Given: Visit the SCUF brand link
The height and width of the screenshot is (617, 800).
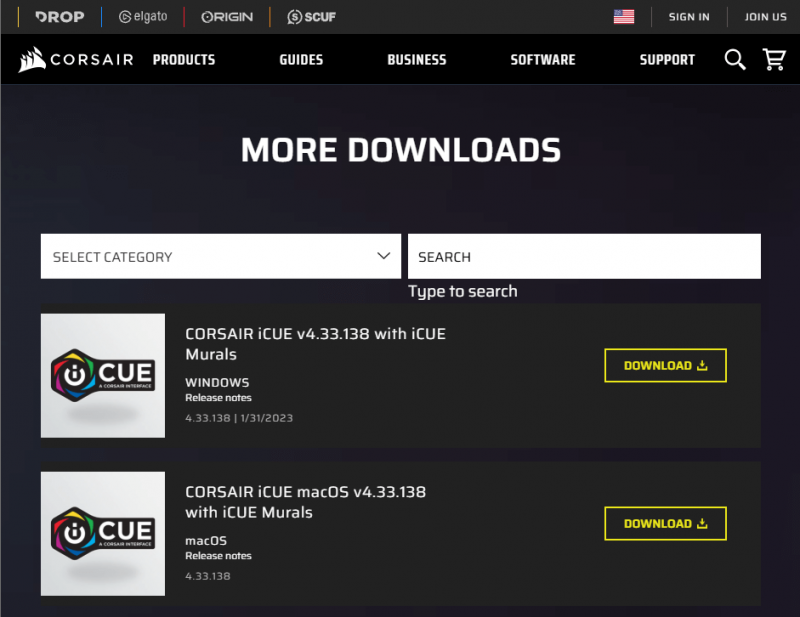Looking at the screenshot, I should click(x=311, y=17).
